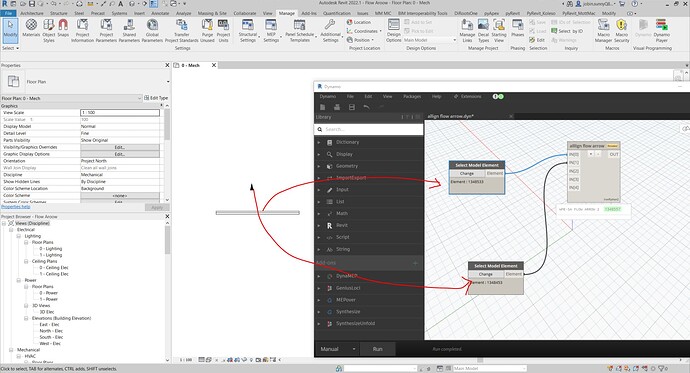Open the Properties help link
This screenshot has width=690, height=373.
click(16, 207)
